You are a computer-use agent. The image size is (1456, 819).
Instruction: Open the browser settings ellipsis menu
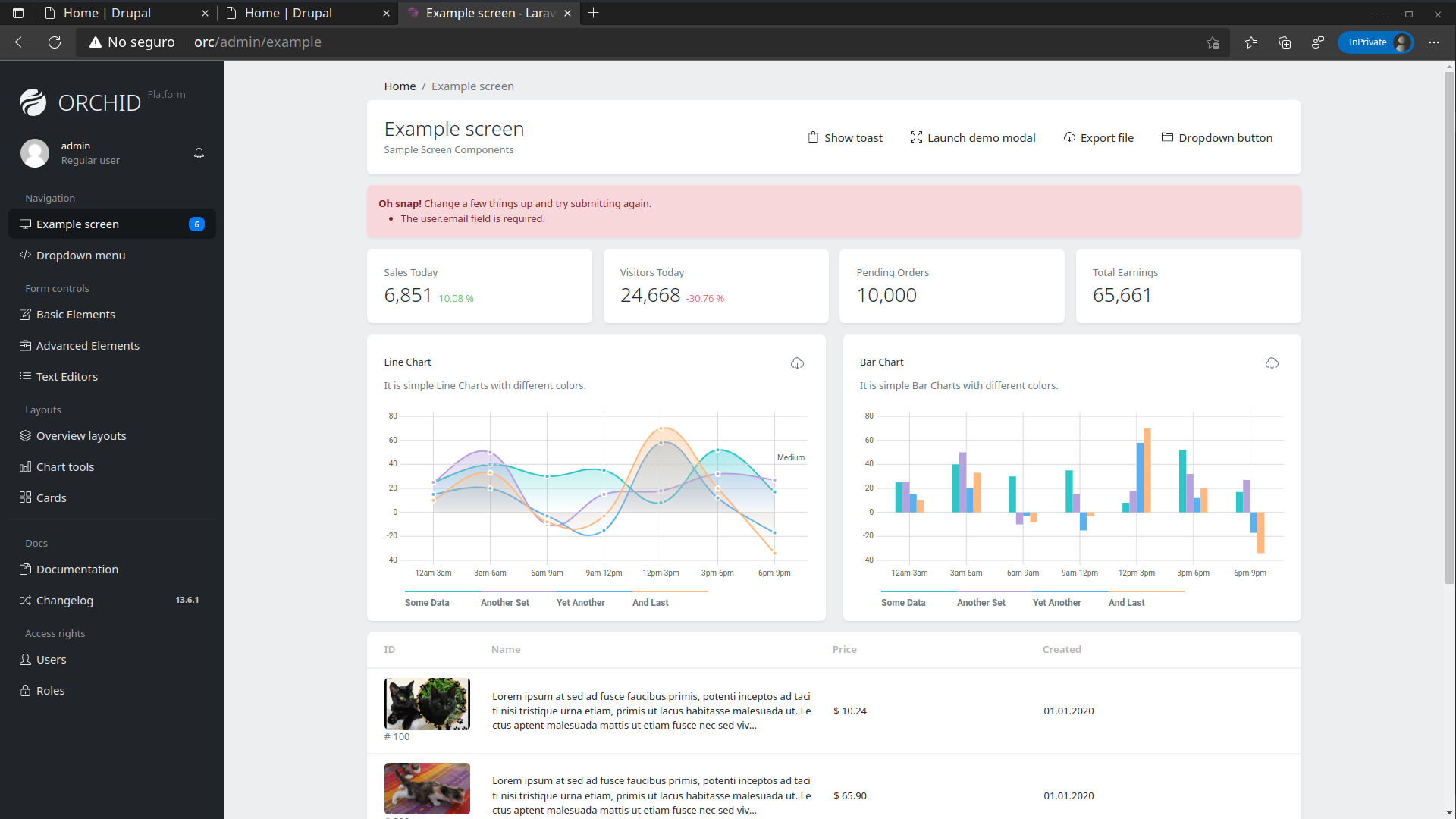pos(1433,42)
